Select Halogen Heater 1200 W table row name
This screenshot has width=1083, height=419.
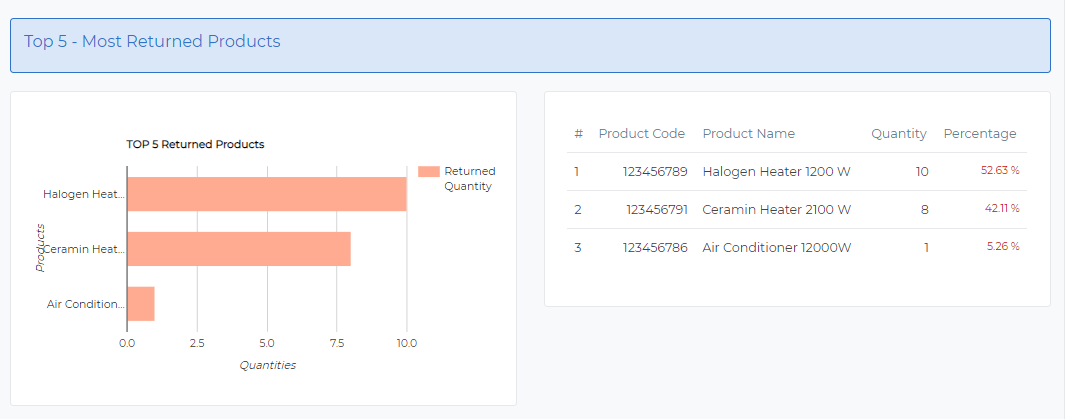[x=776, y=172]
